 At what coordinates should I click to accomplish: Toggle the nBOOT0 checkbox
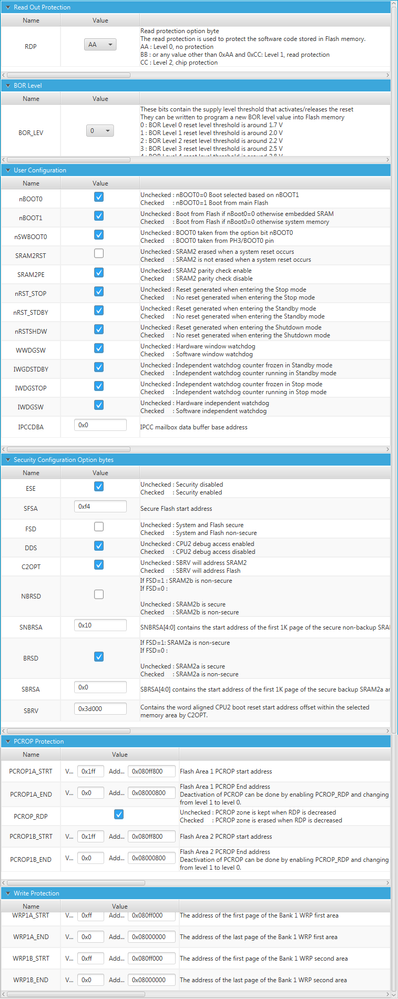point(99,198)
